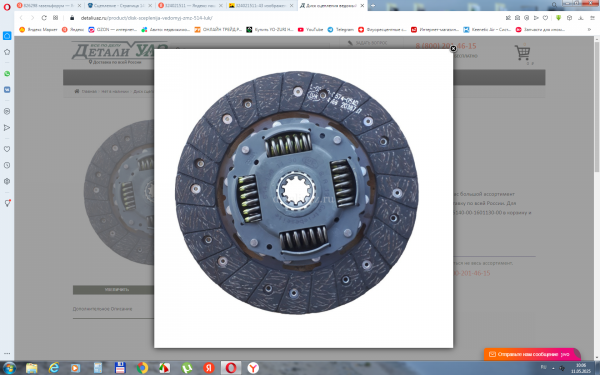Click the 'Отправьте нам сообщение' chat button
The width and height of the screenshot is (600, 375).
[x=530, y=354]
